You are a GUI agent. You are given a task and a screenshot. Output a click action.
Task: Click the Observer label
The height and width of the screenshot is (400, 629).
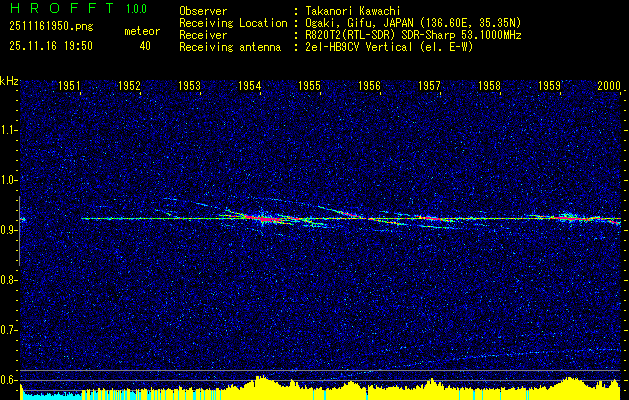[x=203, y=11]
